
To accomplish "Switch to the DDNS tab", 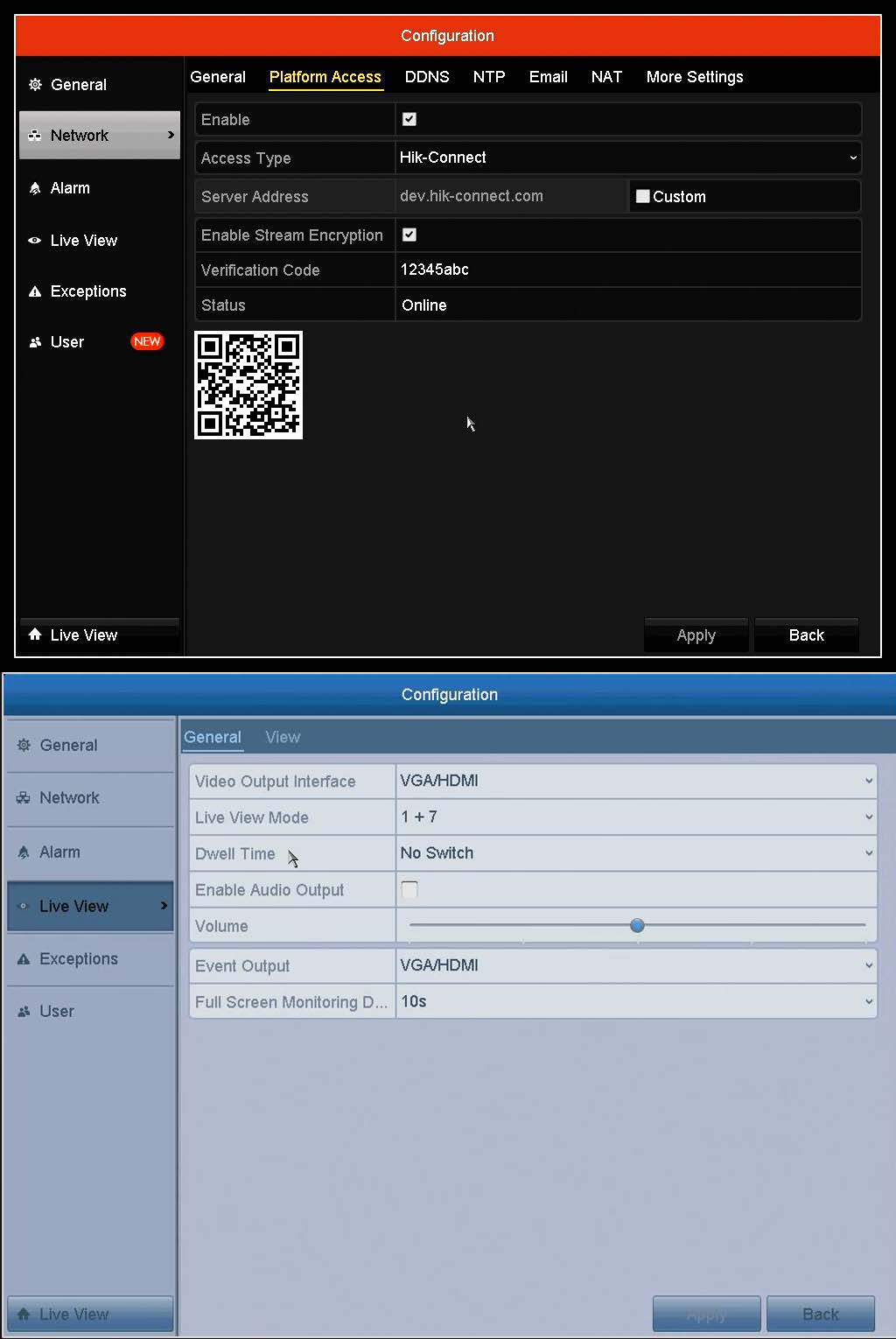I will pos(427,77).
